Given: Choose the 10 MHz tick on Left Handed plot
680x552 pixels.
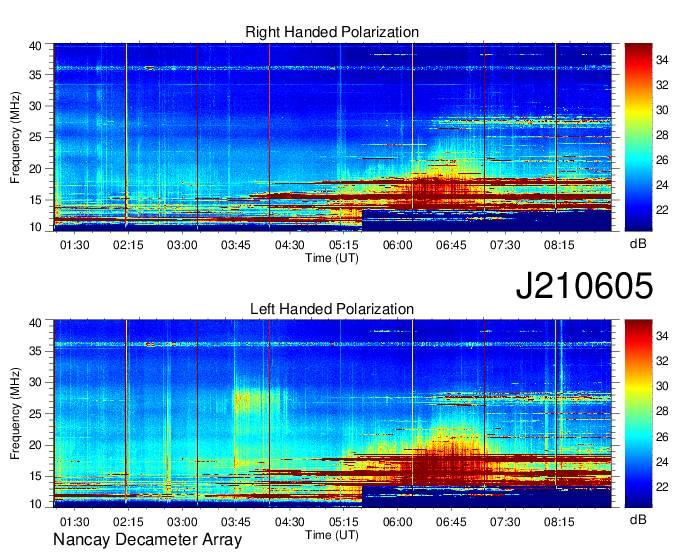Looking at the screenshot, I should click(36, 503).
